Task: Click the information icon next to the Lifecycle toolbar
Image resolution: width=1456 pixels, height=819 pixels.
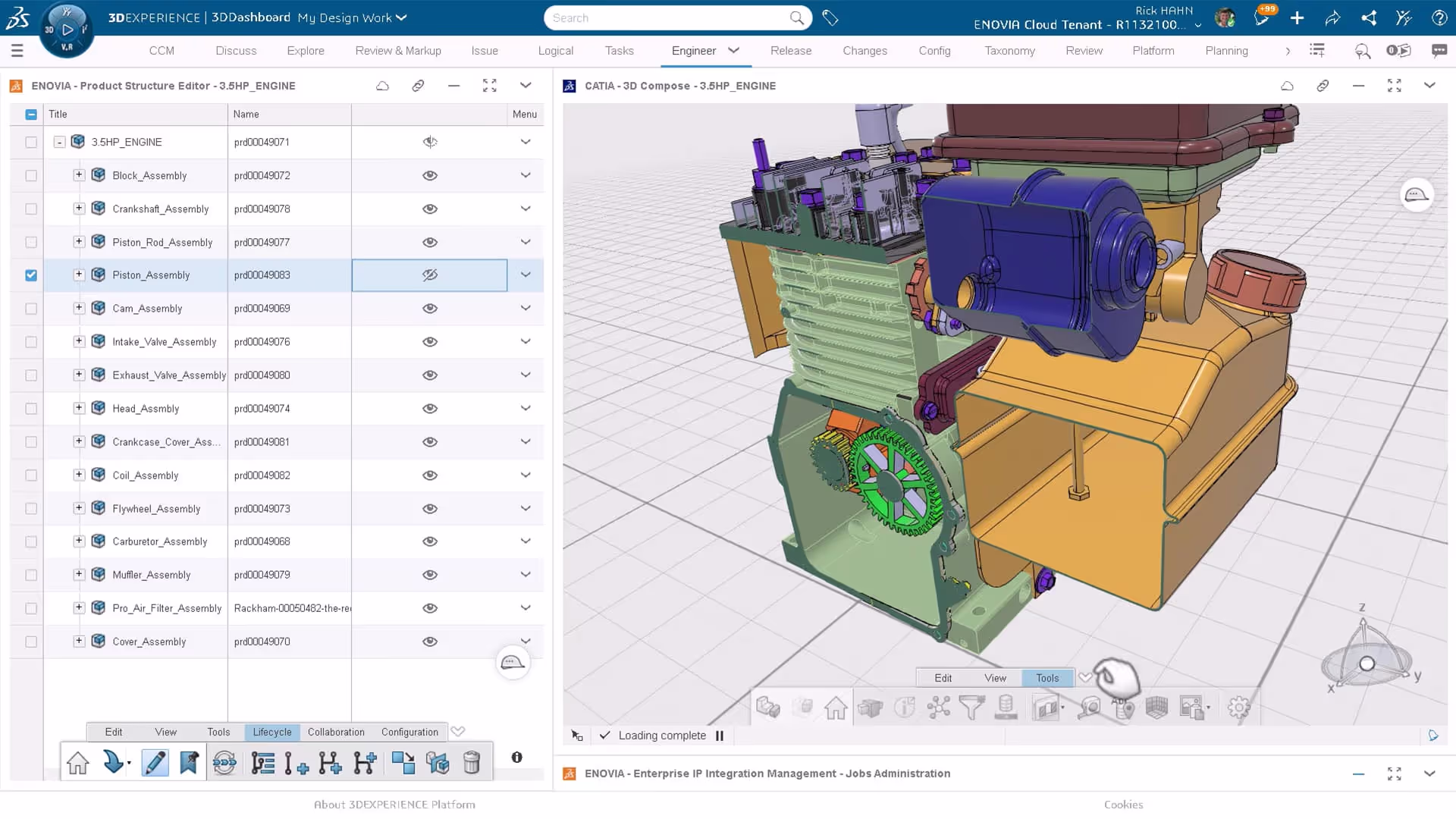Action: point(517,757)
